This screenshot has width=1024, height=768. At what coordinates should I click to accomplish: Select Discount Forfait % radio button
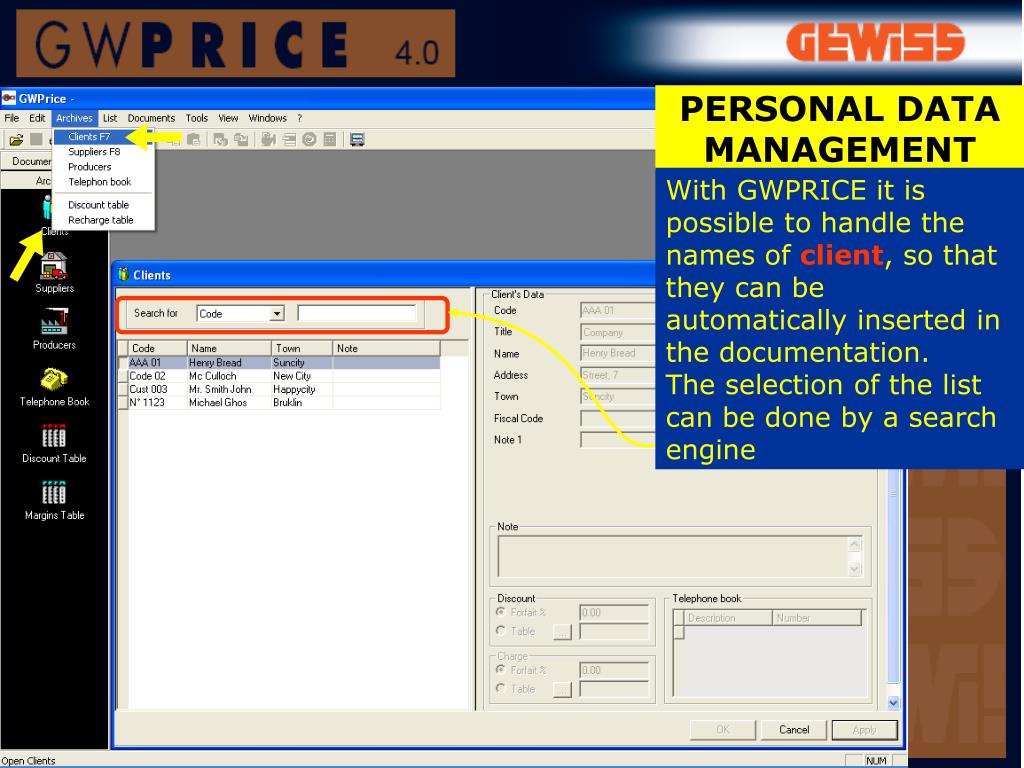[501, 612]
